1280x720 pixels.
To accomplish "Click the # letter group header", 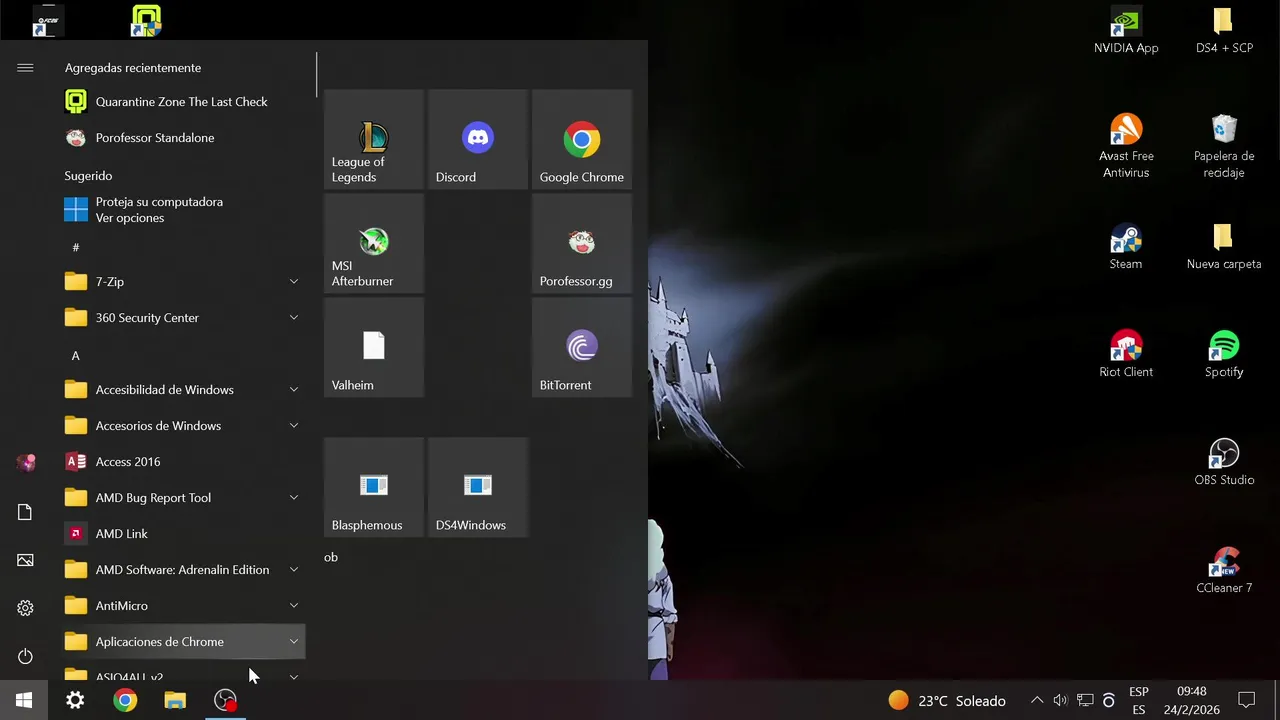I will tap(76, 247).
